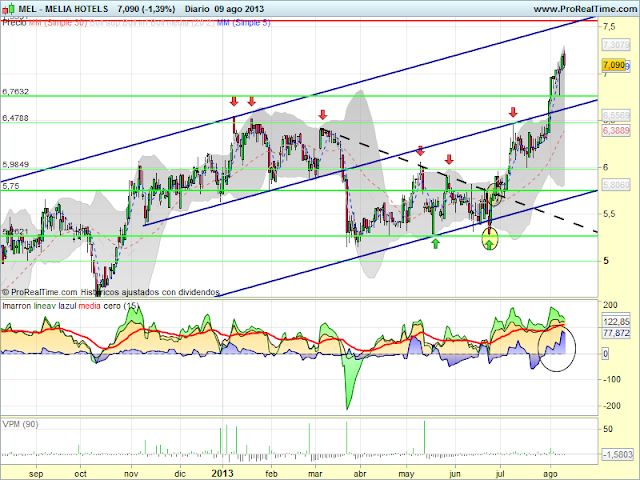Click the -100 oscillator scale value

pos(611,379)
